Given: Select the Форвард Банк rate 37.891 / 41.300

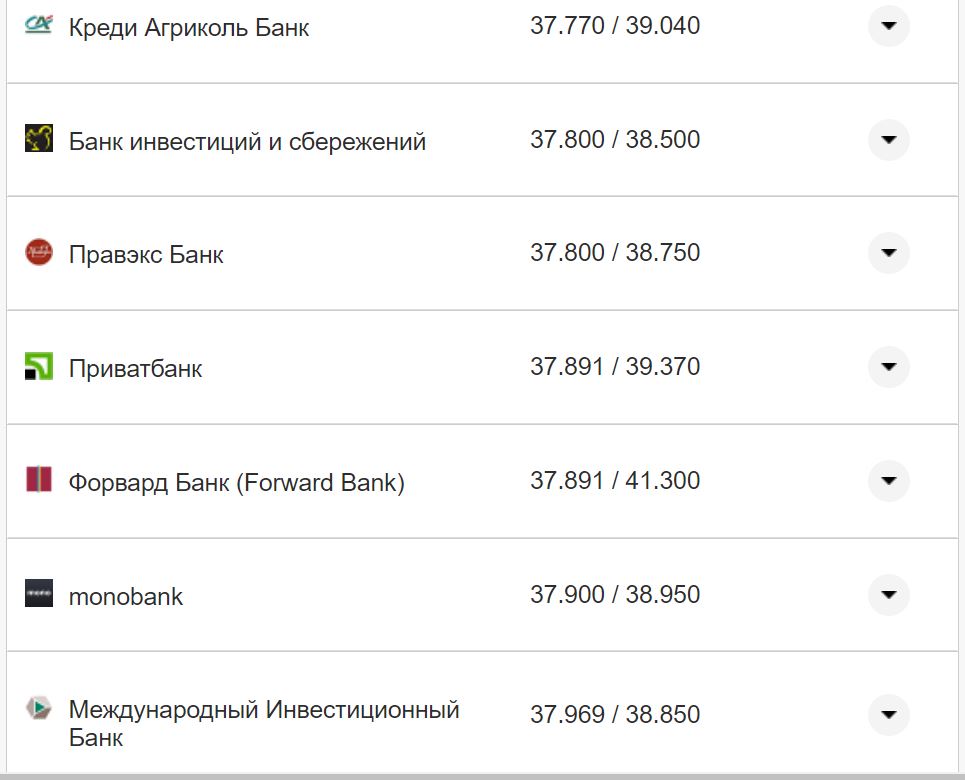Looking at the screenshot, I should pos(616,481).
